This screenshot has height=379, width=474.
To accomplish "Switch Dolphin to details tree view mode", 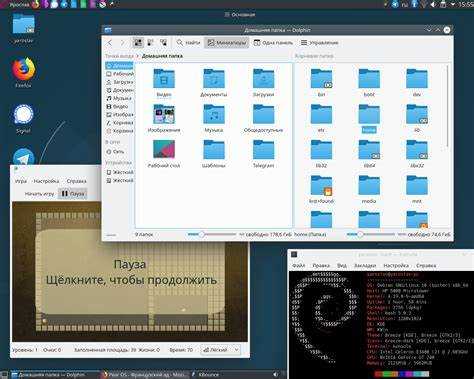I will pos(163,43).
